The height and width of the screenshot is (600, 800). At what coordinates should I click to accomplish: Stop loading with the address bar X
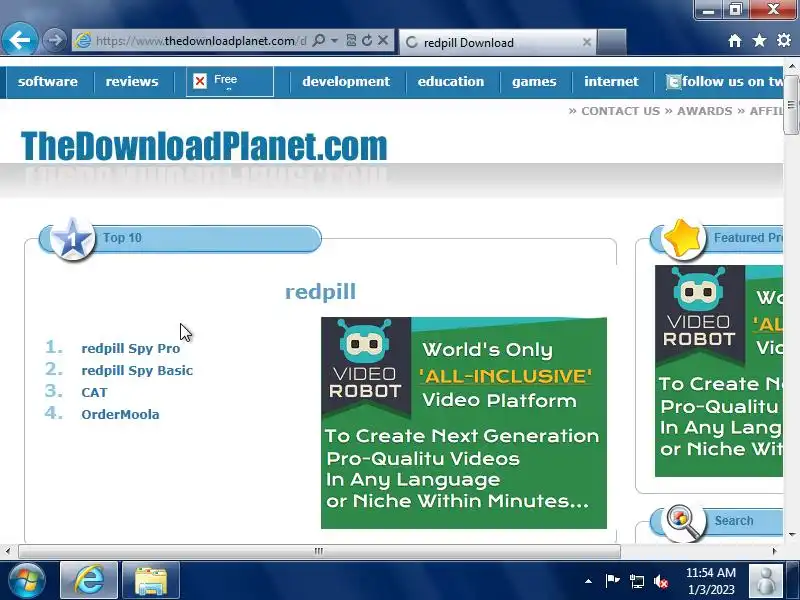pos(383,40)
